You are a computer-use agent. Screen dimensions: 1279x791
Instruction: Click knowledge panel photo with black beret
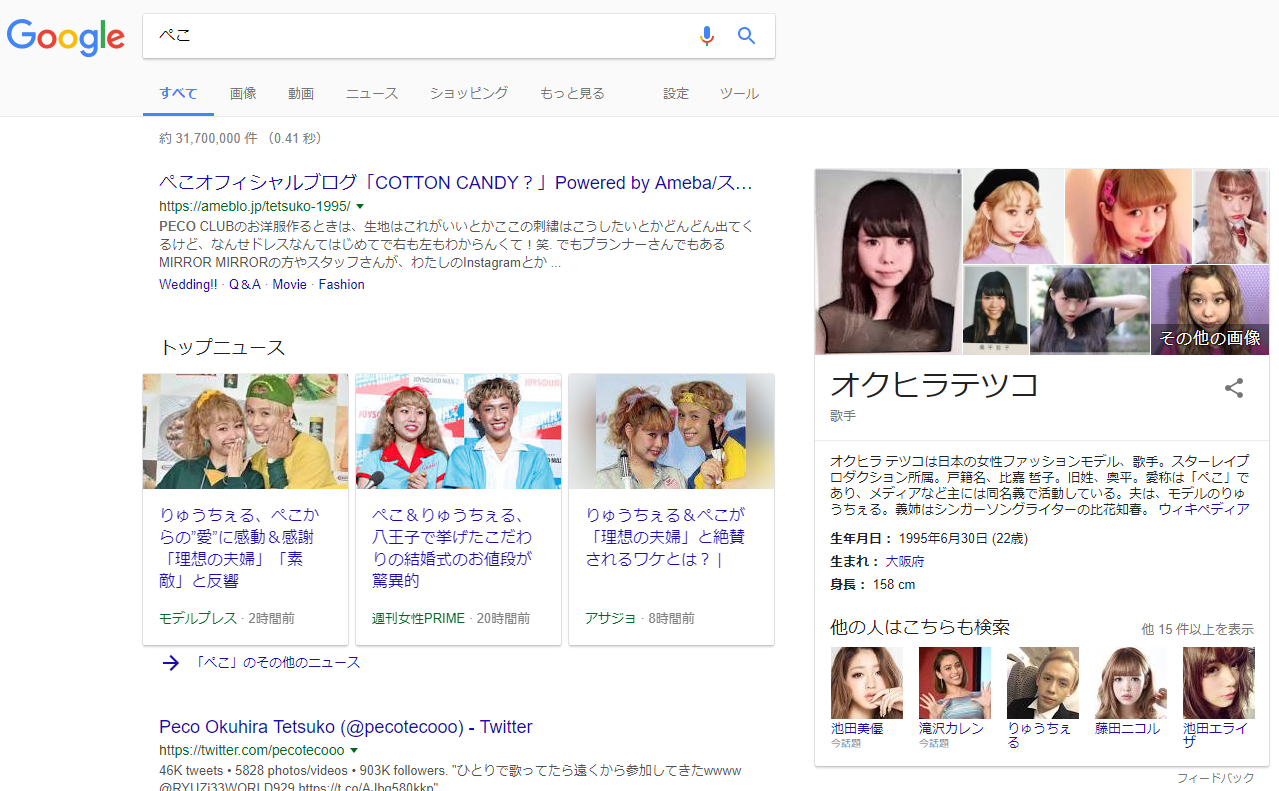pyautogui.click(x=1013, y=216)
